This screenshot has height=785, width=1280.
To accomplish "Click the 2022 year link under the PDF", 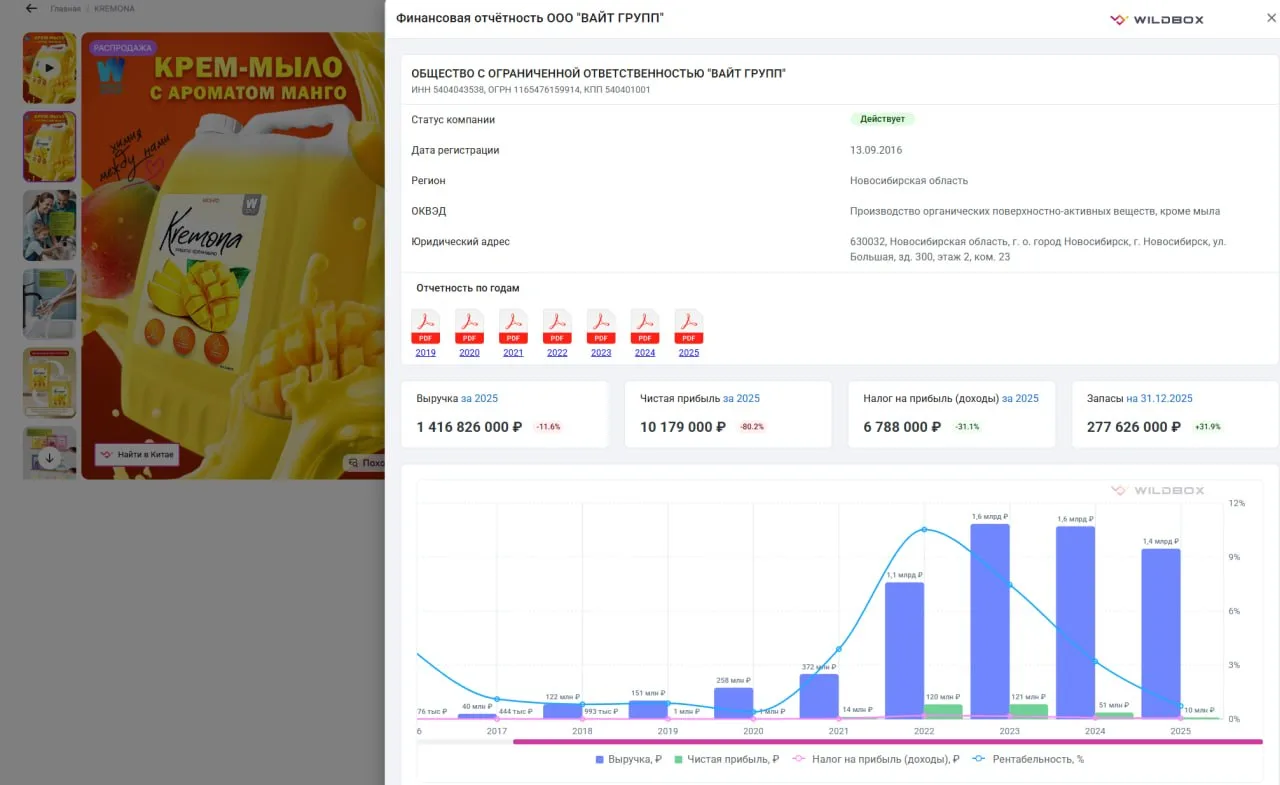I will point(557,353).
